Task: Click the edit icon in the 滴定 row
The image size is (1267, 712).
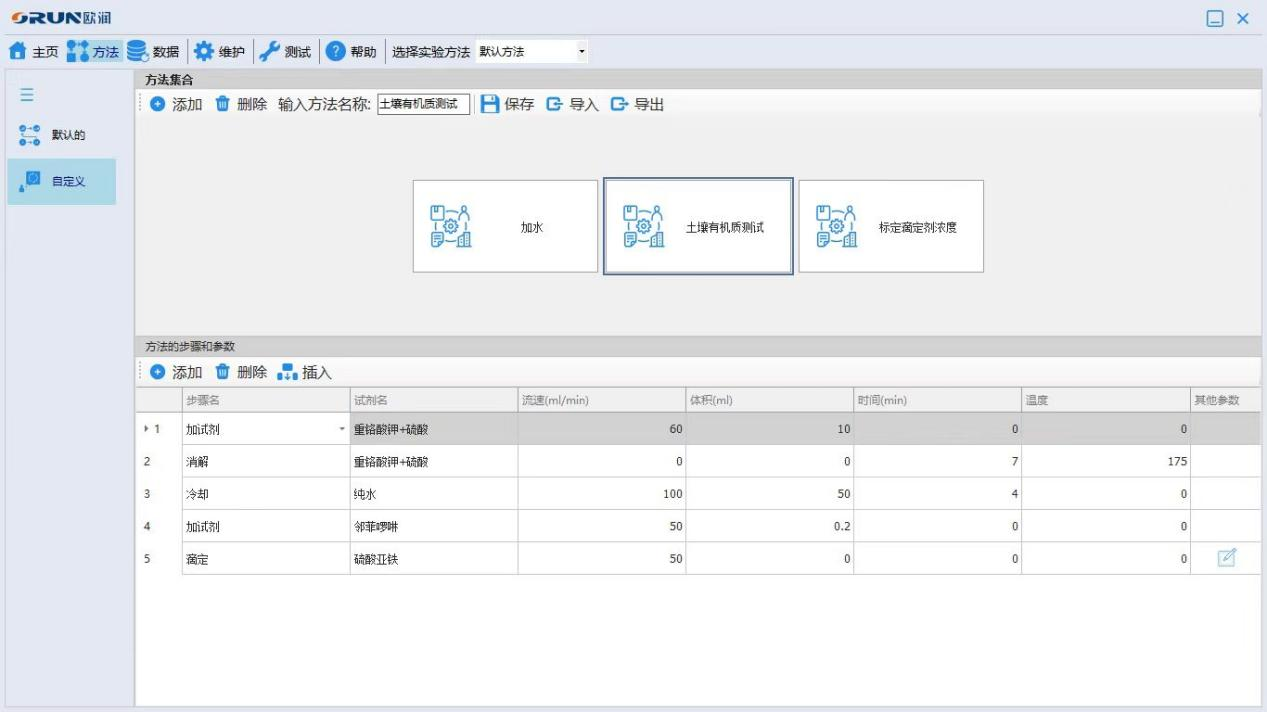Action: 1226,558
